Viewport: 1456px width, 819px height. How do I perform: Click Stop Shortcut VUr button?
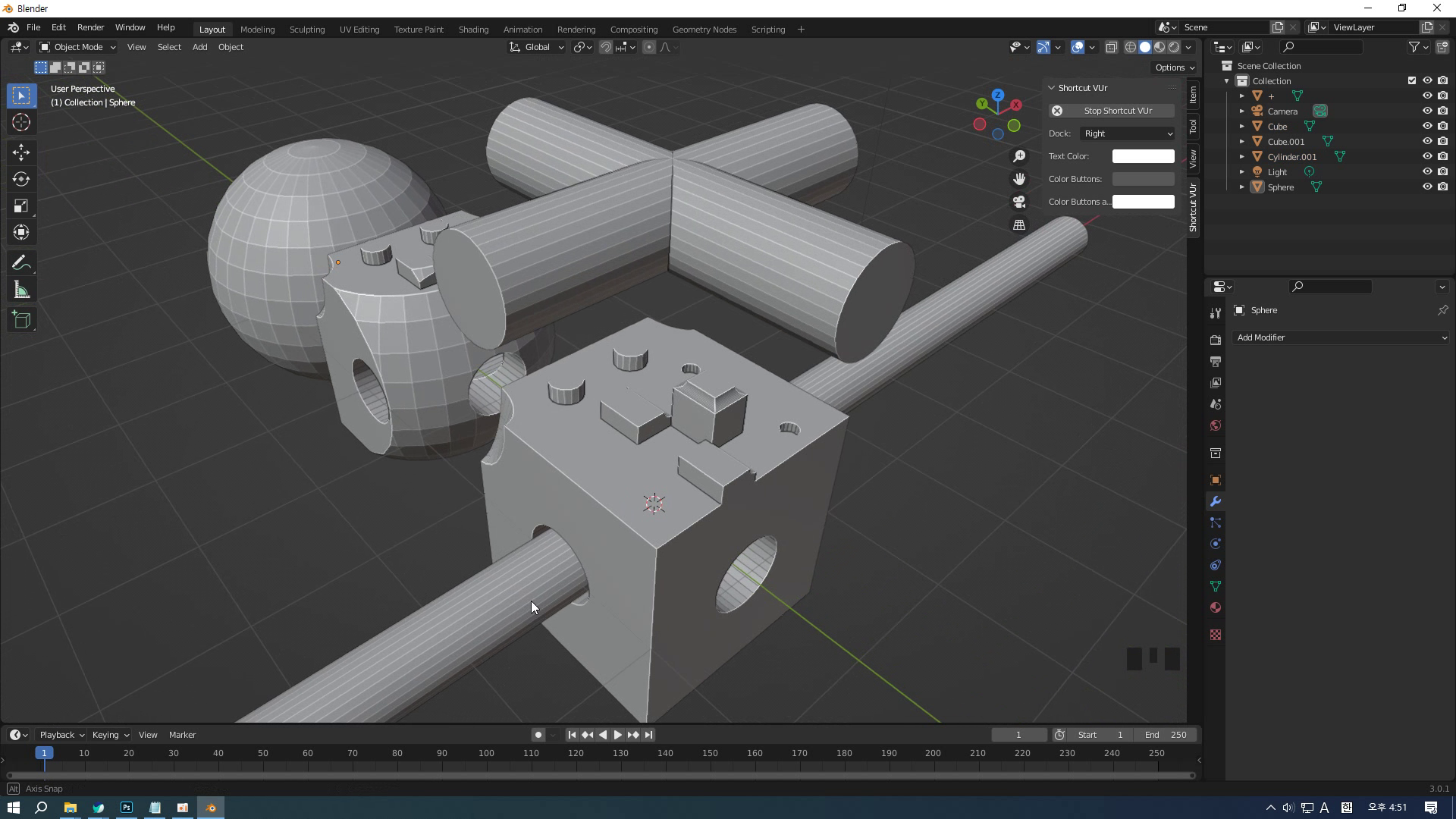coord(1112,111)
